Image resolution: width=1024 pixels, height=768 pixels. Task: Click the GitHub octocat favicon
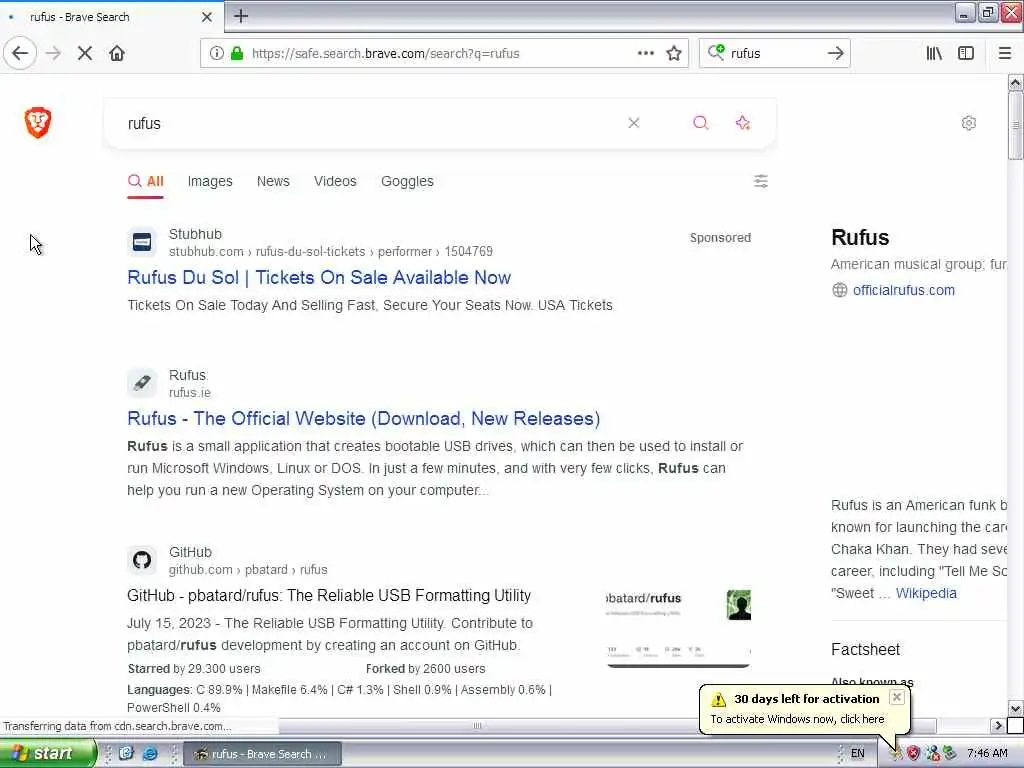point(142,560)
